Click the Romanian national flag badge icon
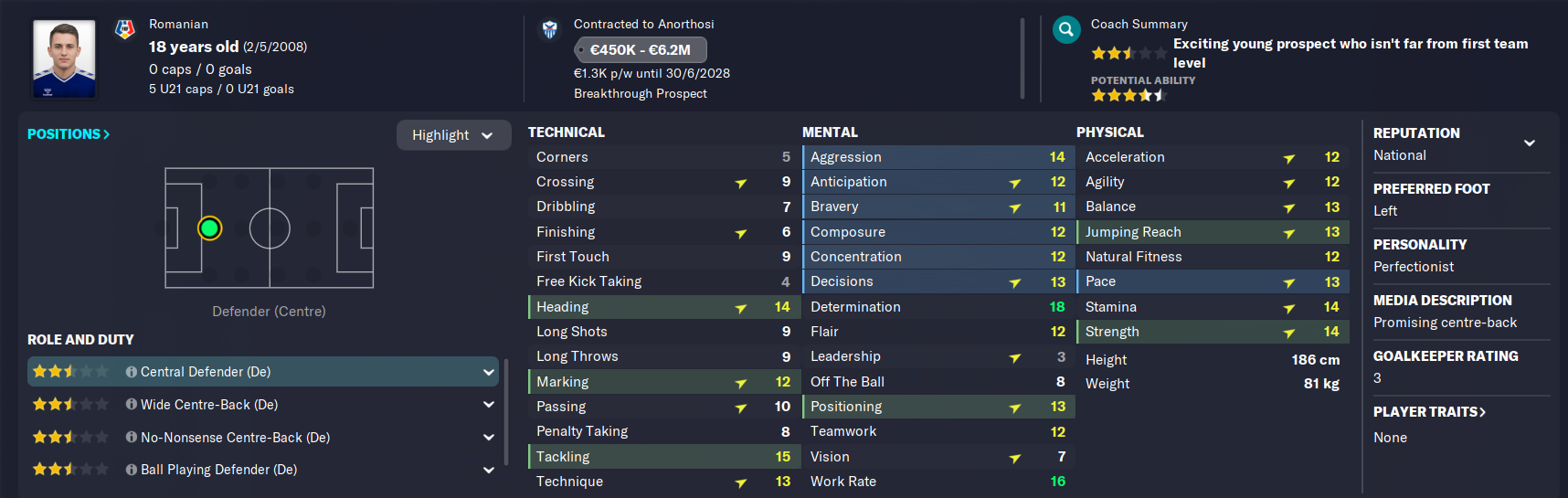 pos(124,29)
